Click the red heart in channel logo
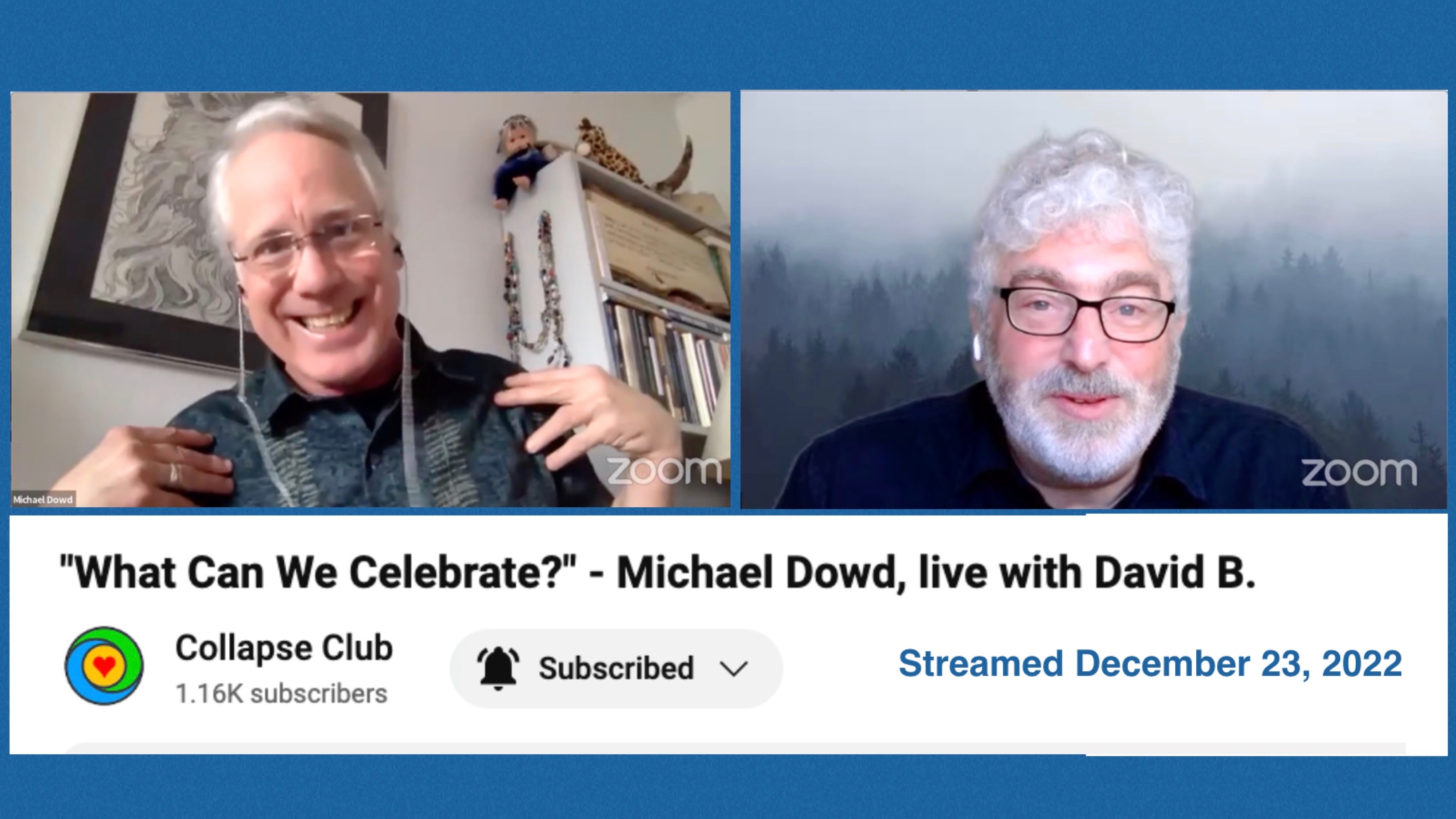1456x819 pixels. (x=104, y=667)
